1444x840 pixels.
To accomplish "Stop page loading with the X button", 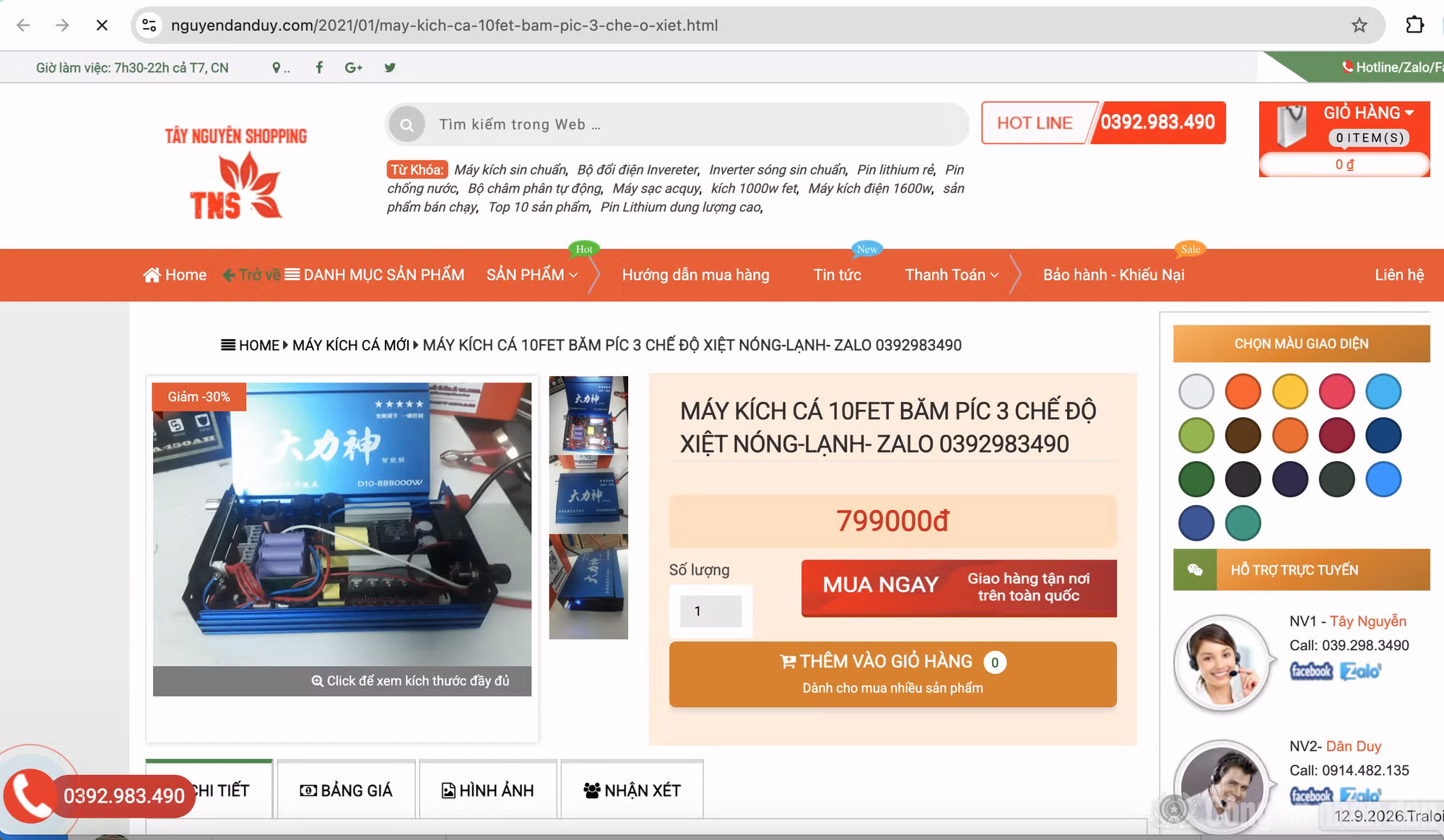I will point(102,25).
